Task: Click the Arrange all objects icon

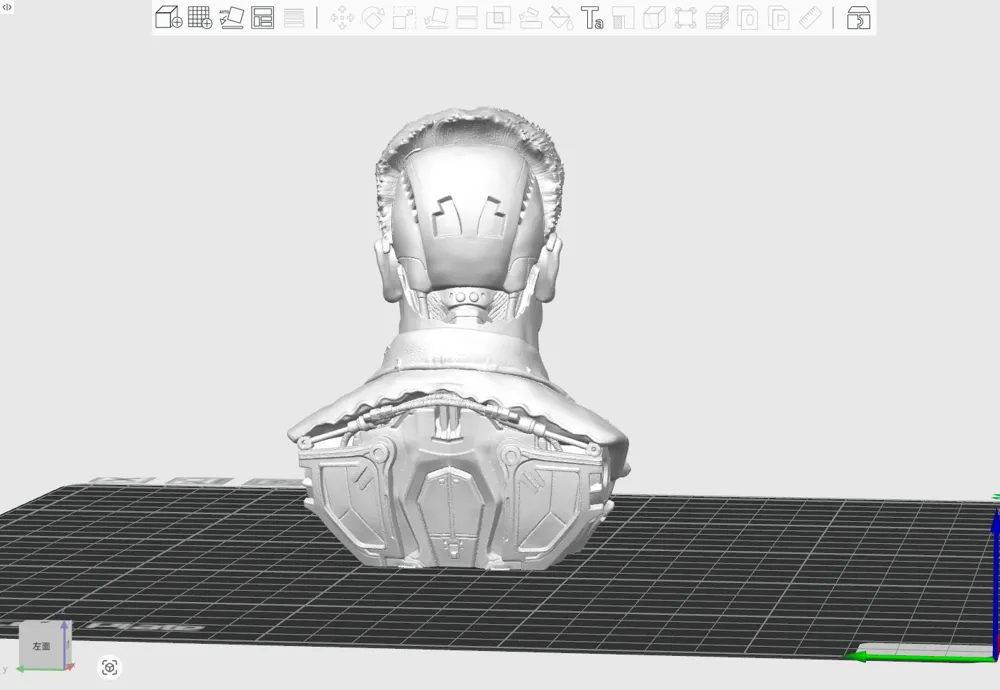Action: (263, 17)
